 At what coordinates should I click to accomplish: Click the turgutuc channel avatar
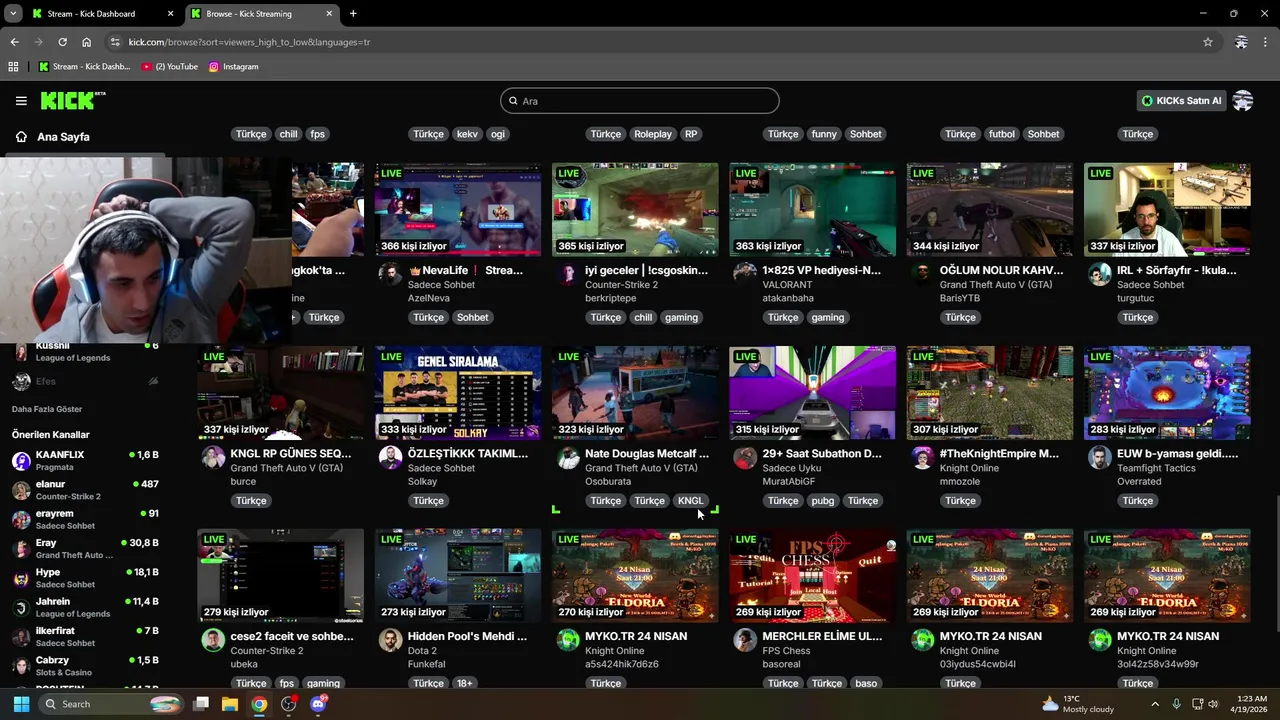1100,274
